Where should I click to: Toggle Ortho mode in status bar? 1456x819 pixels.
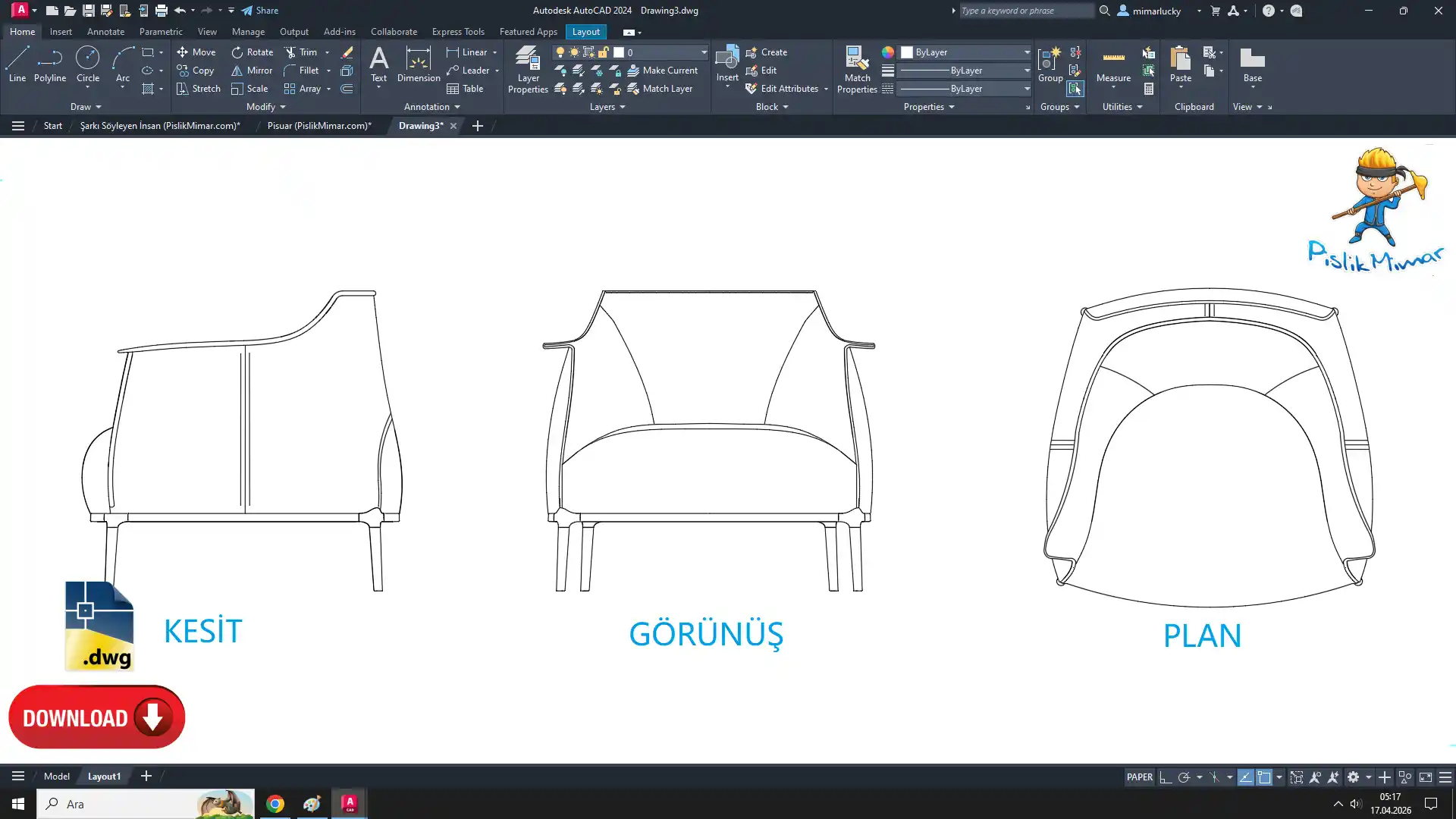click(1166, 777)
